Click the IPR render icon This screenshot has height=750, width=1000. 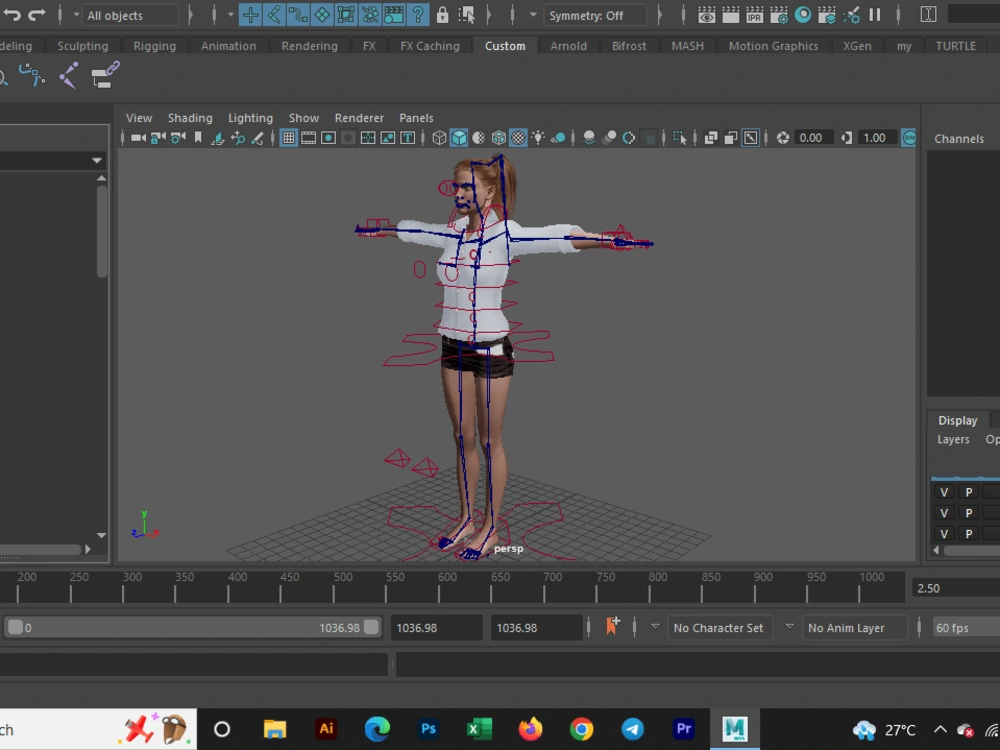tap(754, 15)
